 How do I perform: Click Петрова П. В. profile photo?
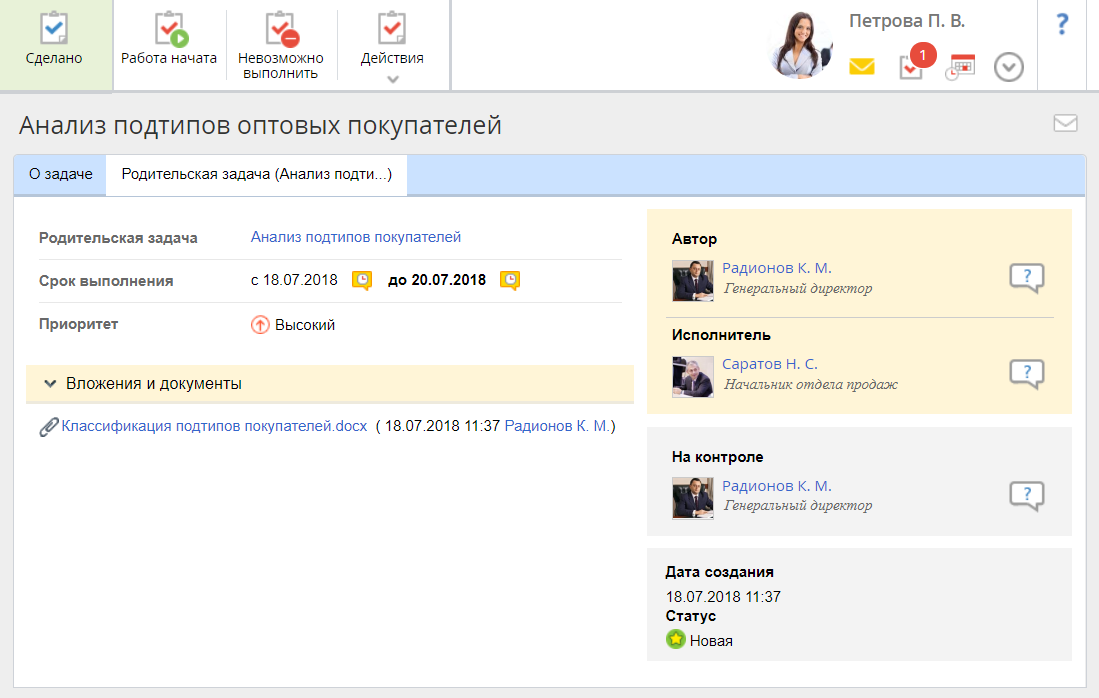801,46
